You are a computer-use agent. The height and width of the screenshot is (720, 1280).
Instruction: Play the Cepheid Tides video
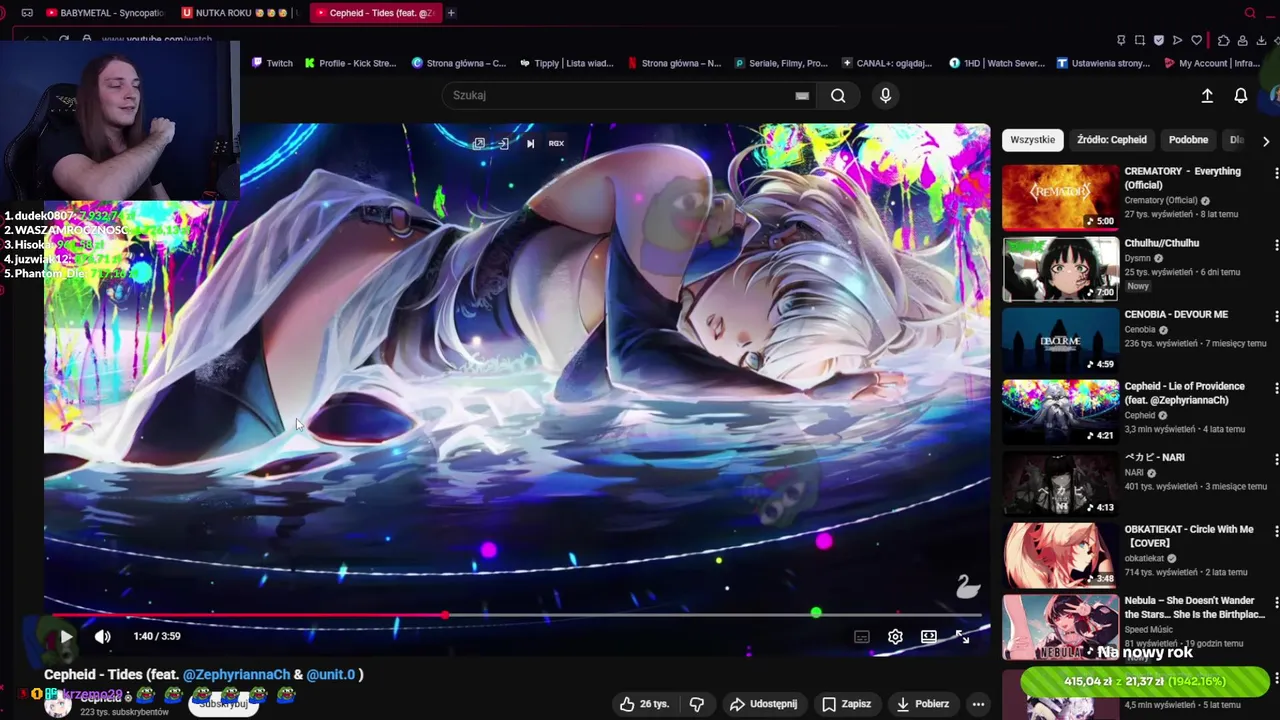66,636
